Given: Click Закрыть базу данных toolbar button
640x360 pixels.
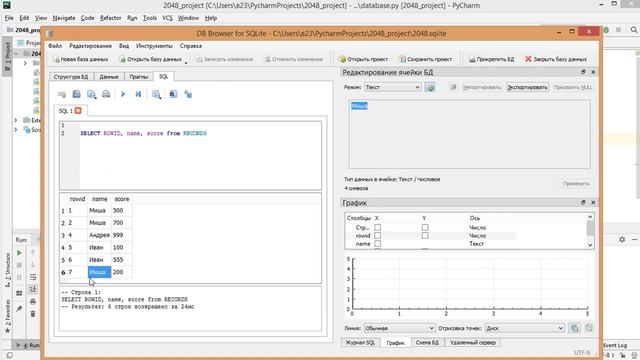Looking at the screenshot, I should click(556, 59).
